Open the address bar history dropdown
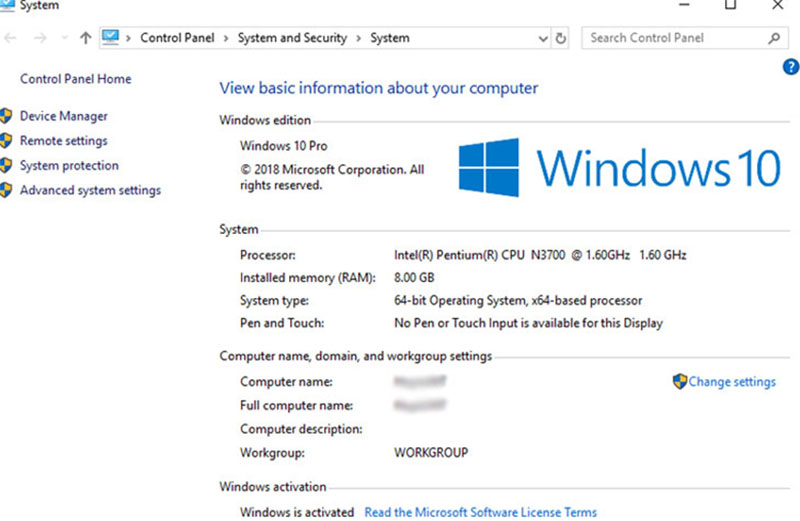This screenshot has height=521, width=800. [543, 39]
